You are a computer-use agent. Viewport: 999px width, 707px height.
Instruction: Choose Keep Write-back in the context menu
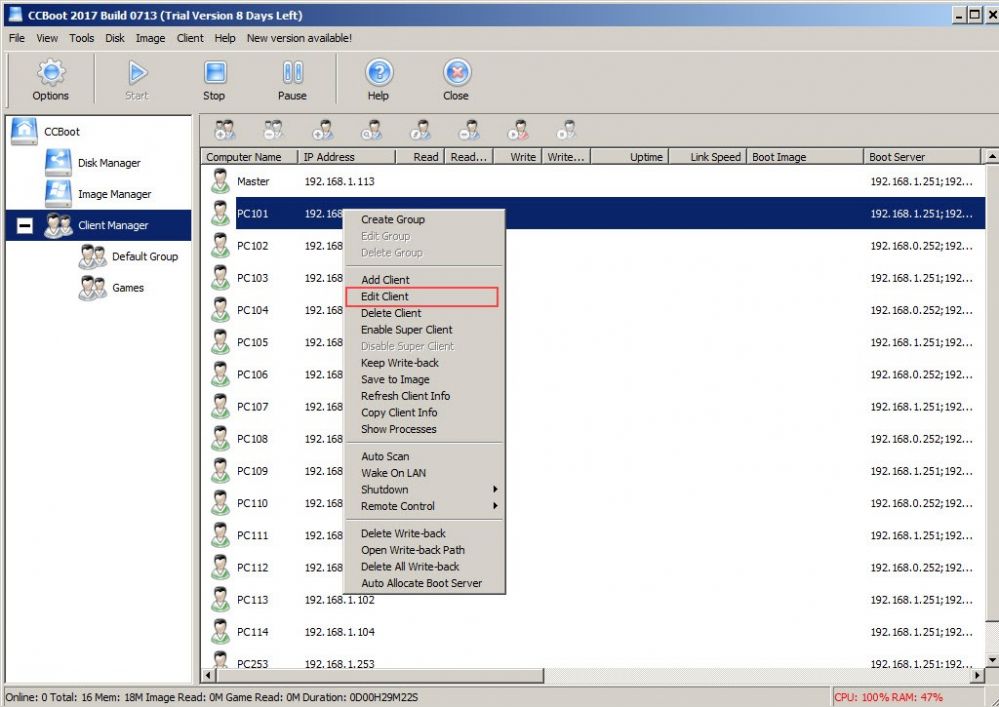pos(424,362)
